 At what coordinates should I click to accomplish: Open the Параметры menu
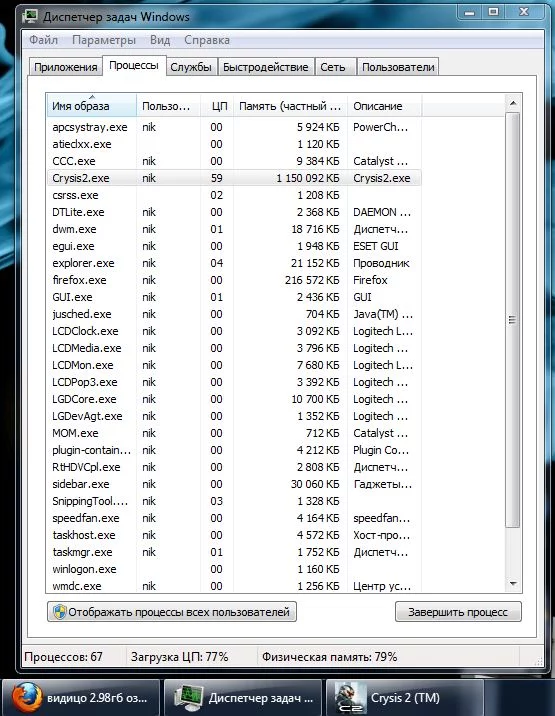point(104,40)
